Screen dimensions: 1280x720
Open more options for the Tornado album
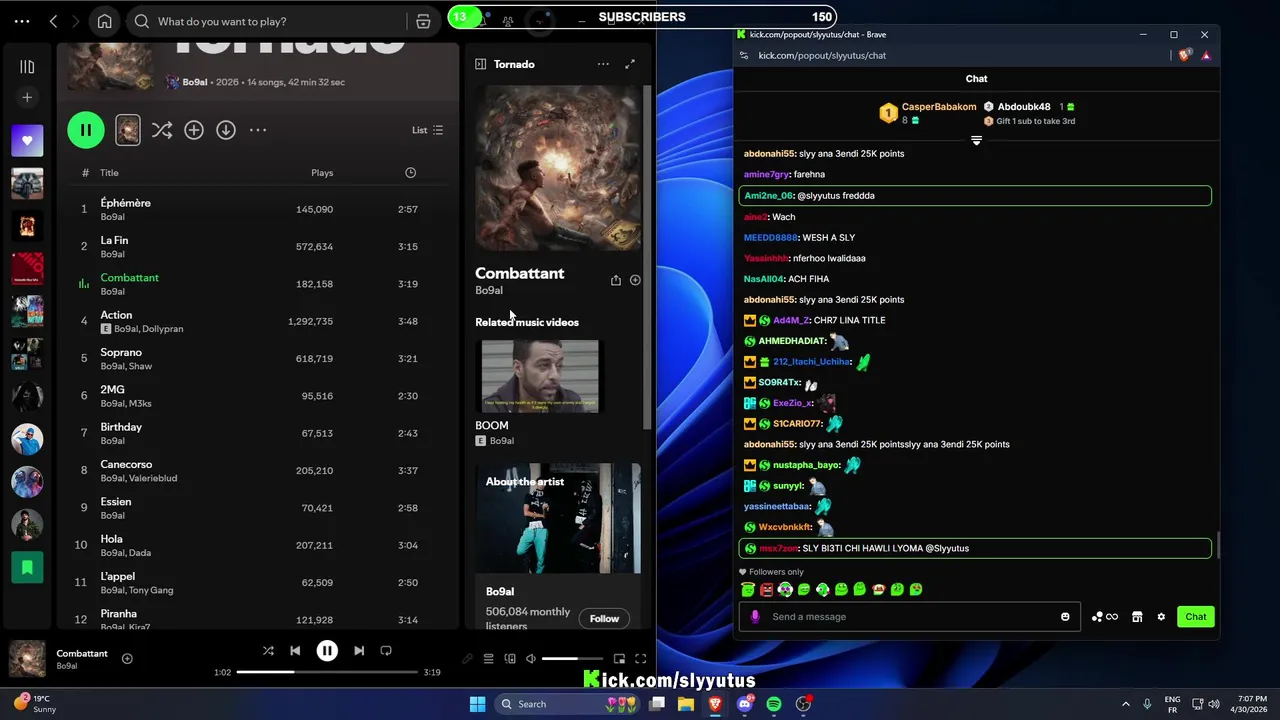(258, 130)
